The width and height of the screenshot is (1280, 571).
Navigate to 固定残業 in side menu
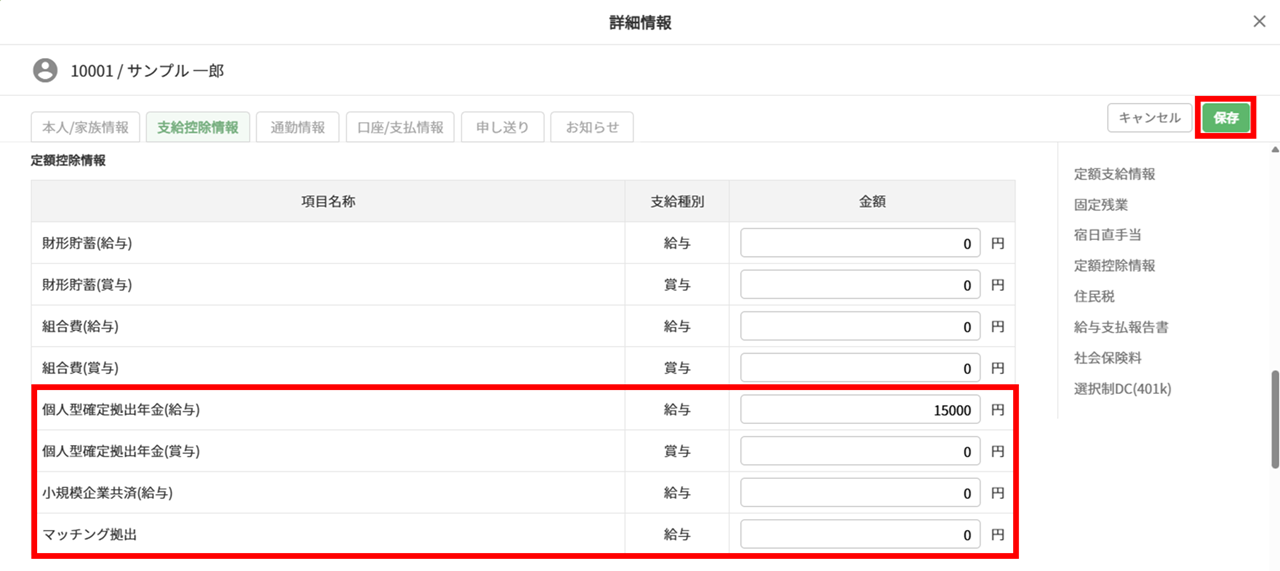click(x=1101, y=205)
